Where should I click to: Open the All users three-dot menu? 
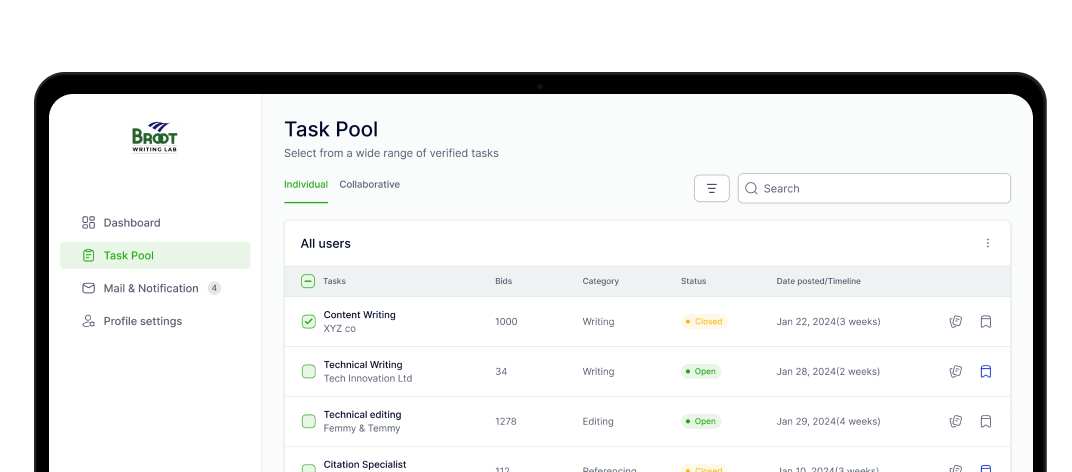tap(988, 243)
